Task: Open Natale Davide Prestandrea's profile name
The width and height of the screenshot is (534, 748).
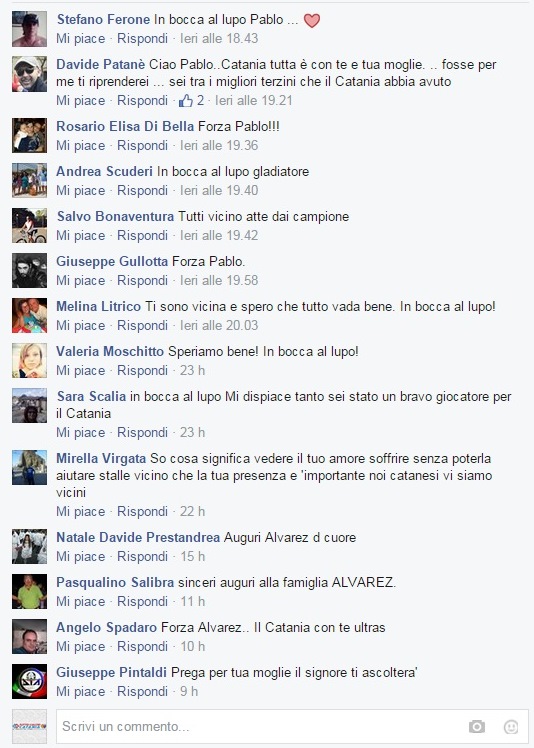Action: click(138, 537)
